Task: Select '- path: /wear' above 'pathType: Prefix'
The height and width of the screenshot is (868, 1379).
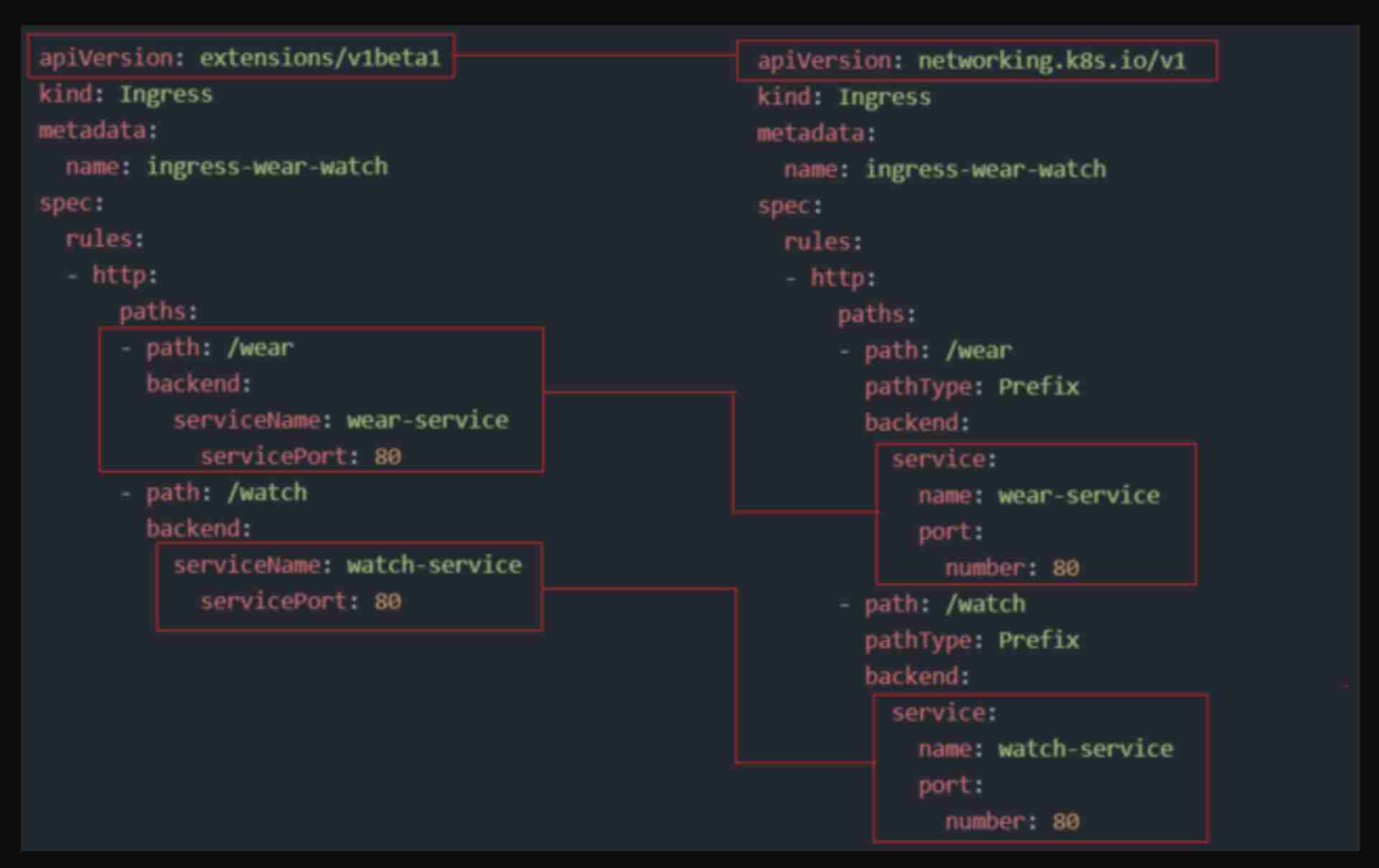Action: (x=926, y=350)
